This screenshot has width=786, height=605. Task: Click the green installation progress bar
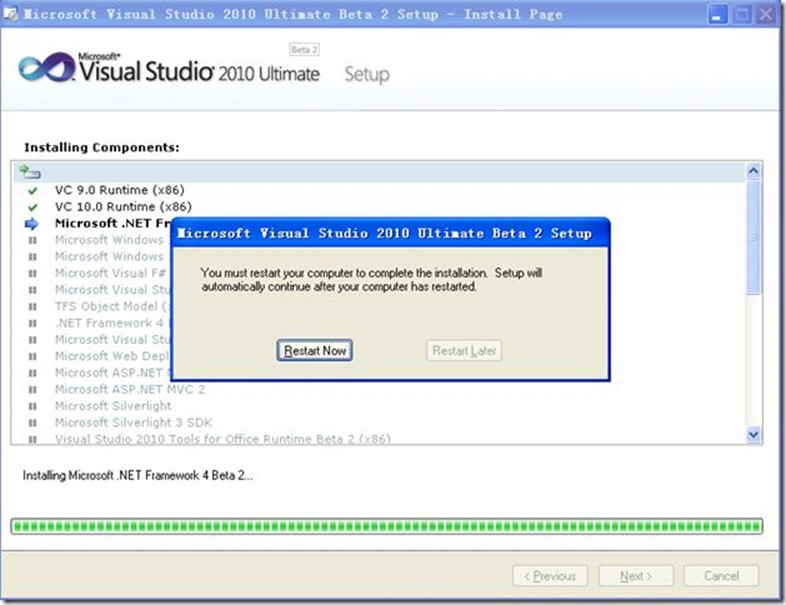pyautogui.click(x=386, y=526)
